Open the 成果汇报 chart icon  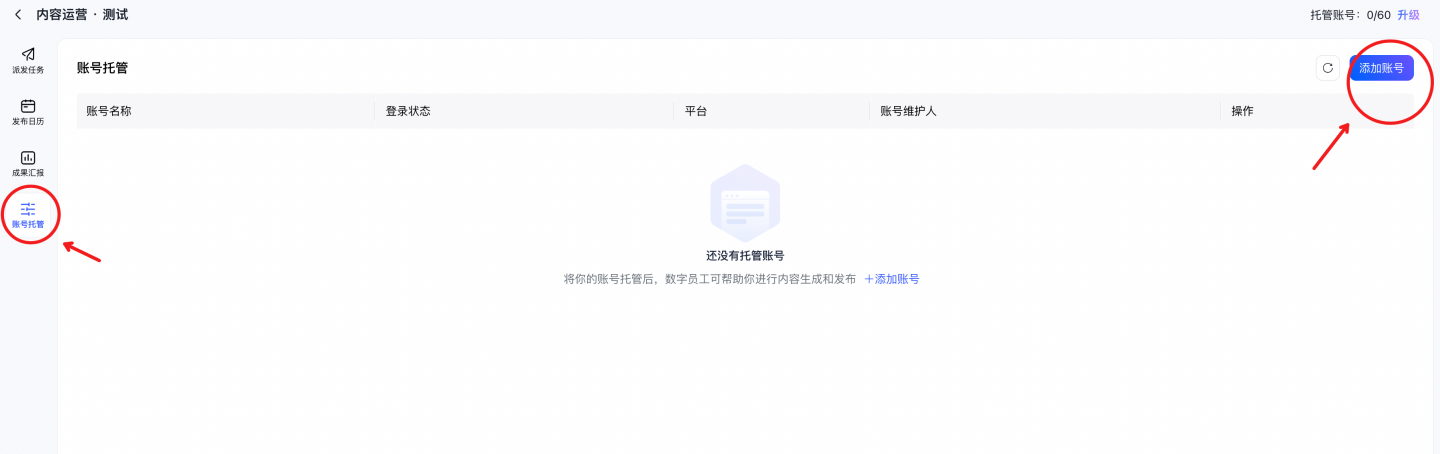[x=28, y=158]
